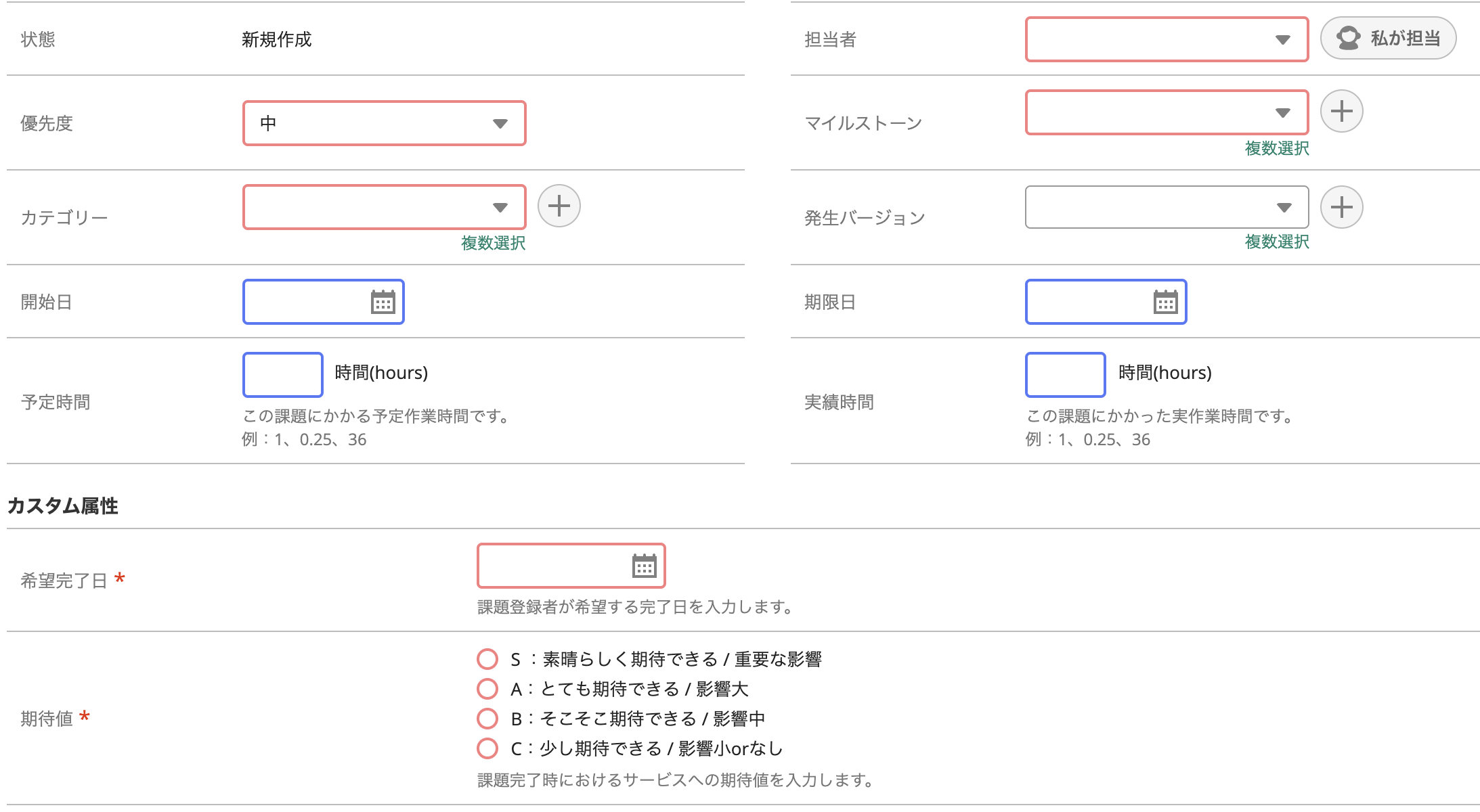
Task: Select radio B：そこそこ期待できる
Action: point(487,718)
